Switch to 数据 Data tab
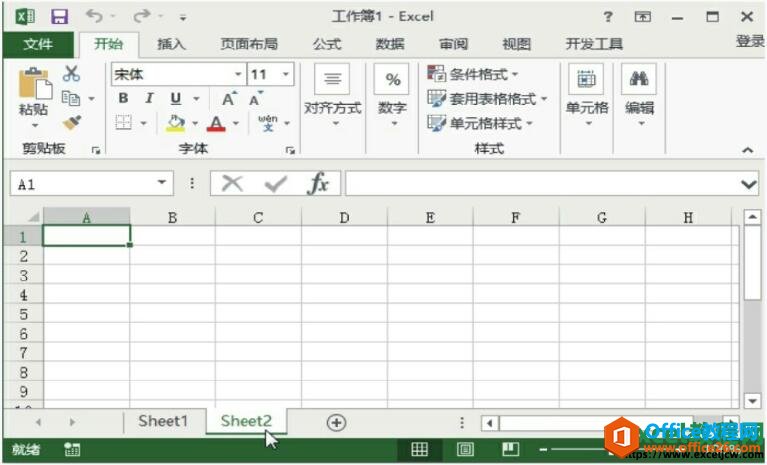The image size is (767, 465). [390, 44]
